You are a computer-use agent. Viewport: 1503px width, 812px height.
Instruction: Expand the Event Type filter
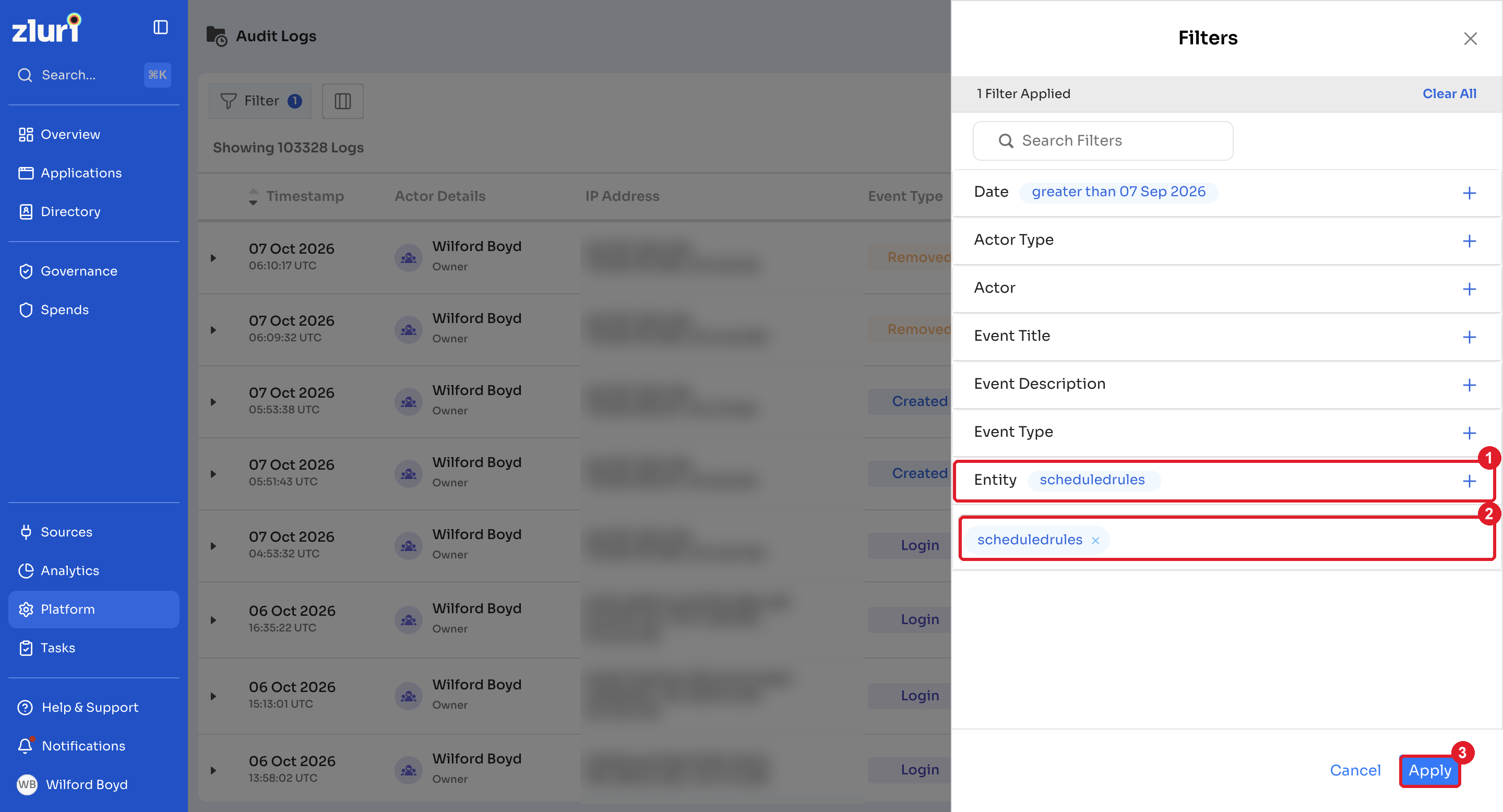pos(1469,433)
